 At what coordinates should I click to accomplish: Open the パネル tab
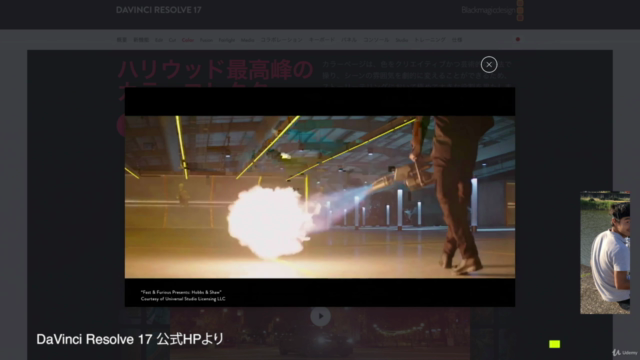point(349,40)
